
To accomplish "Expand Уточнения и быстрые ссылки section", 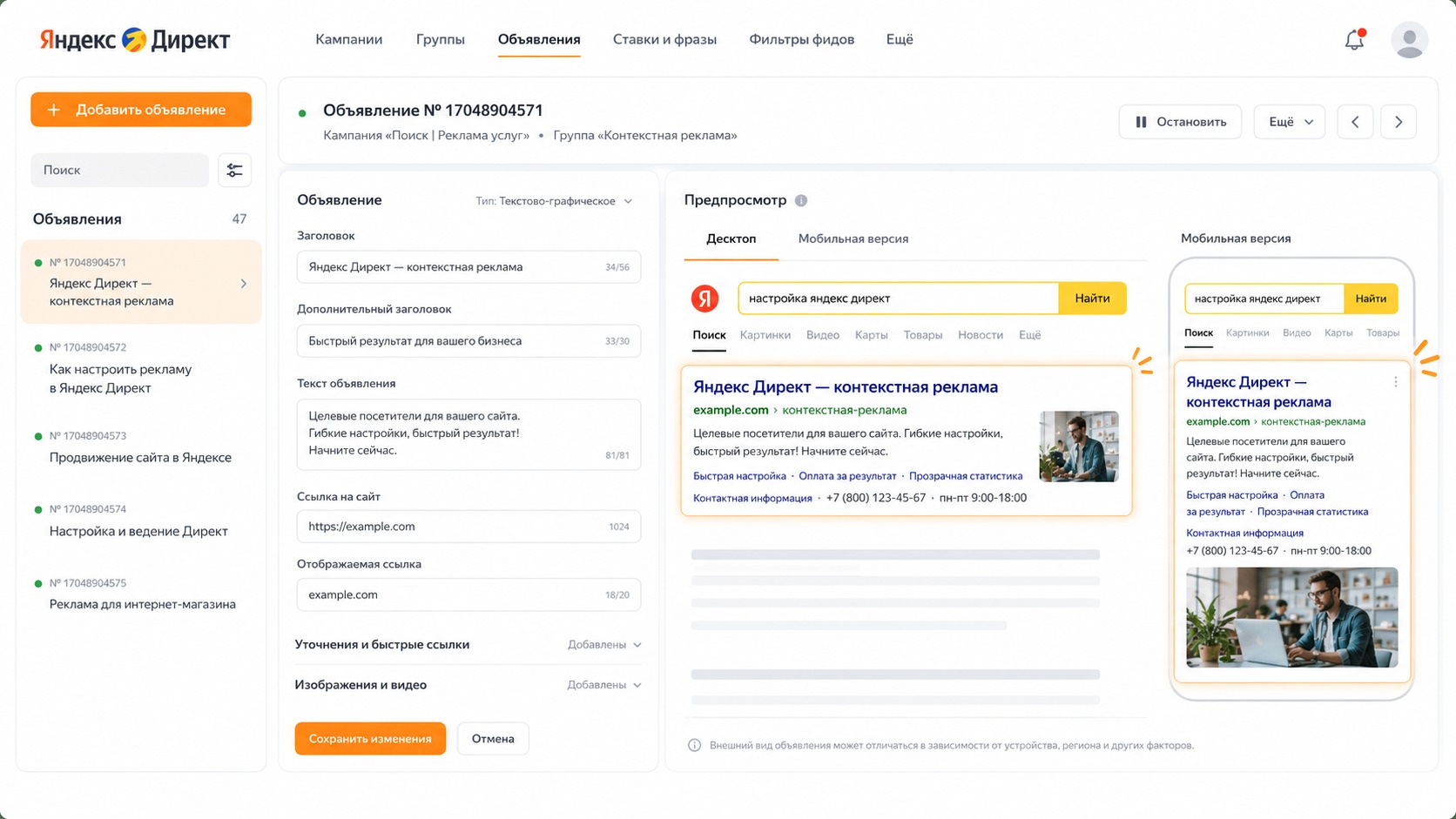I will pyautogui.click(x=468, y=644).
